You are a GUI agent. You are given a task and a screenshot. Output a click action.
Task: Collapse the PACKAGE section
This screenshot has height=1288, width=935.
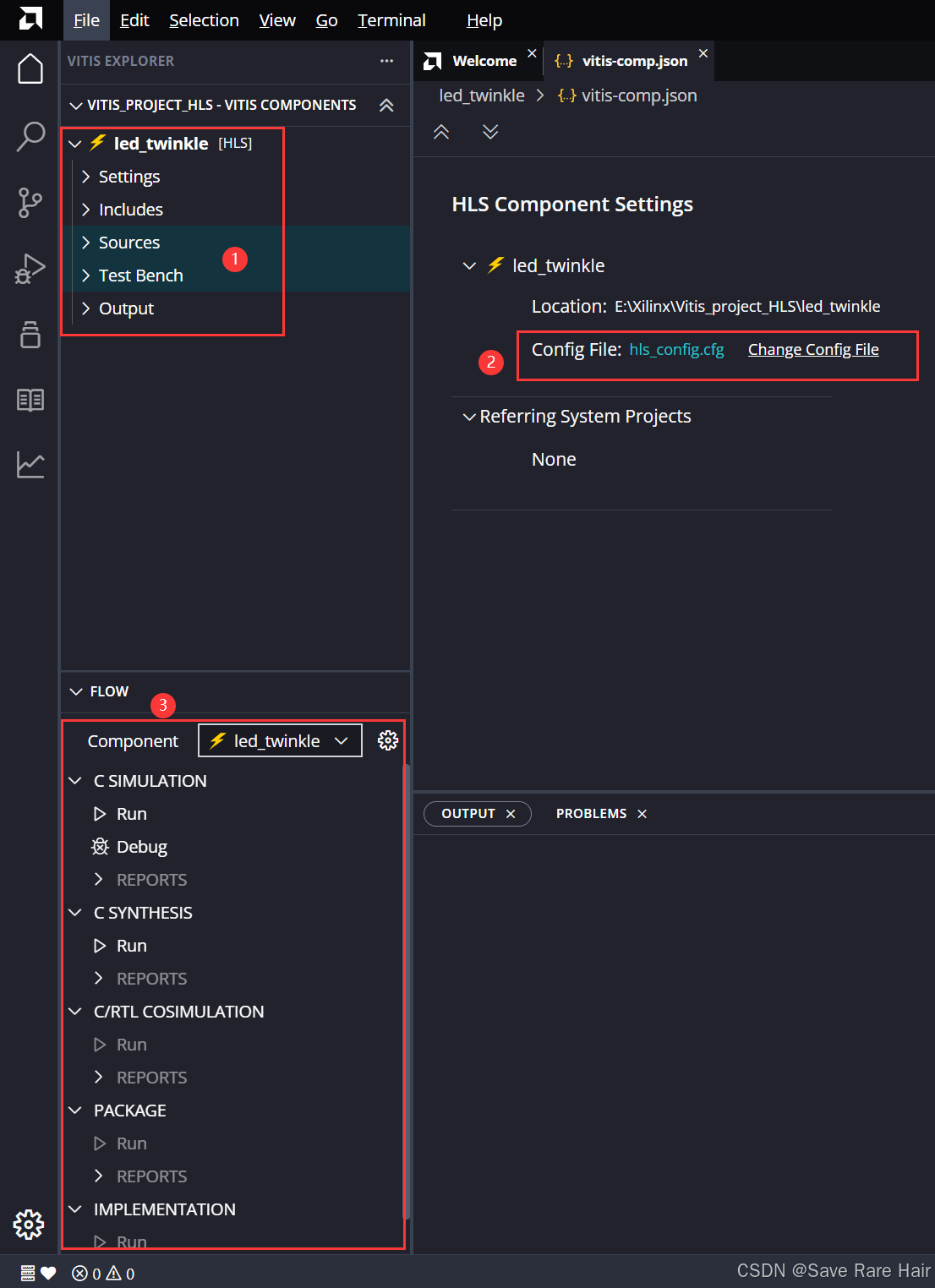[x=75, y=1111]
